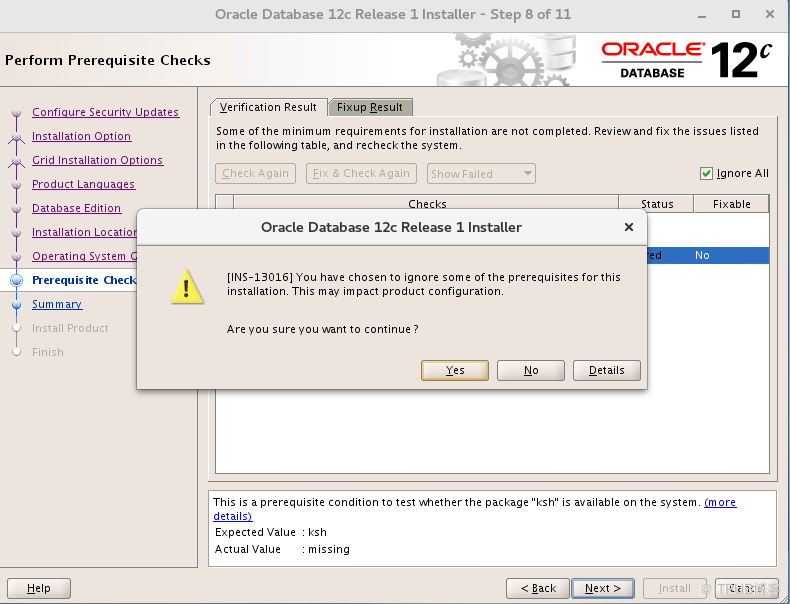Go to the Summary step

[57, 304]
